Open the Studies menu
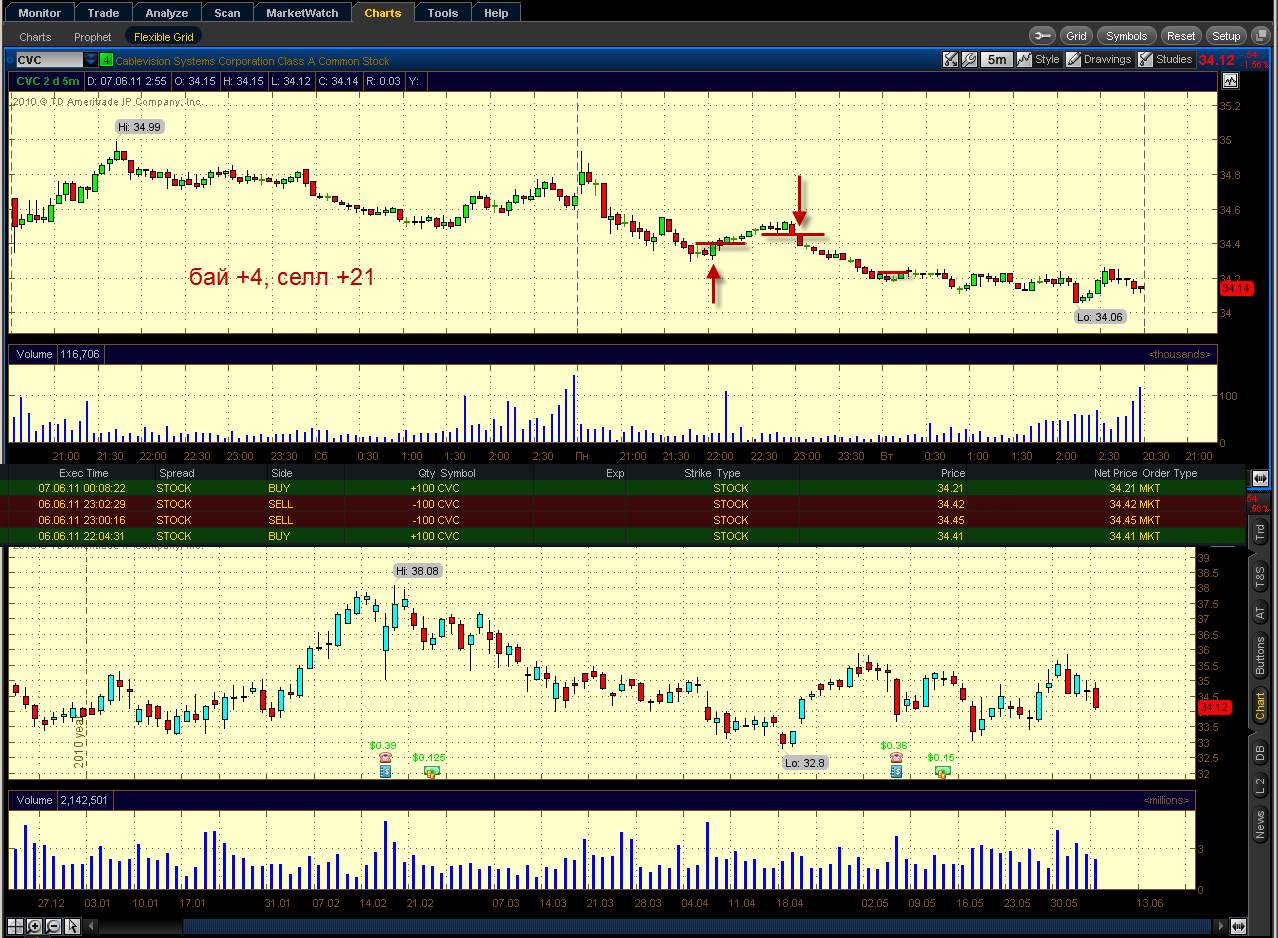Screen dimensions: 1278x938 [1165, 60]
